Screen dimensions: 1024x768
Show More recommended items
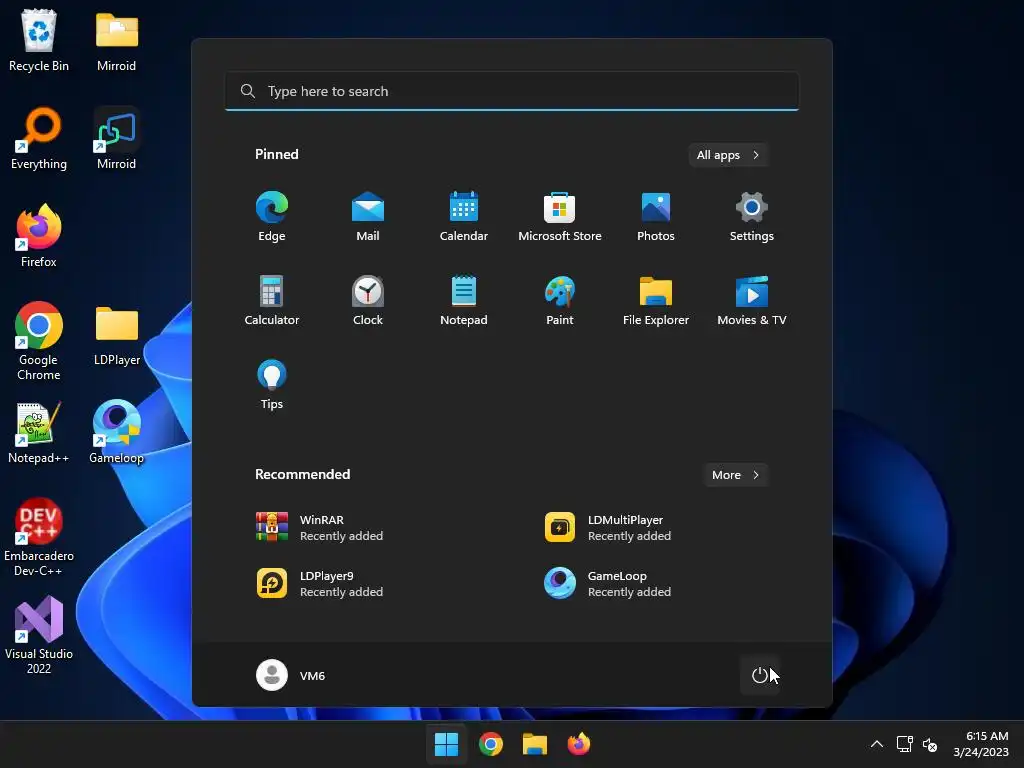(x=735, y=475)
